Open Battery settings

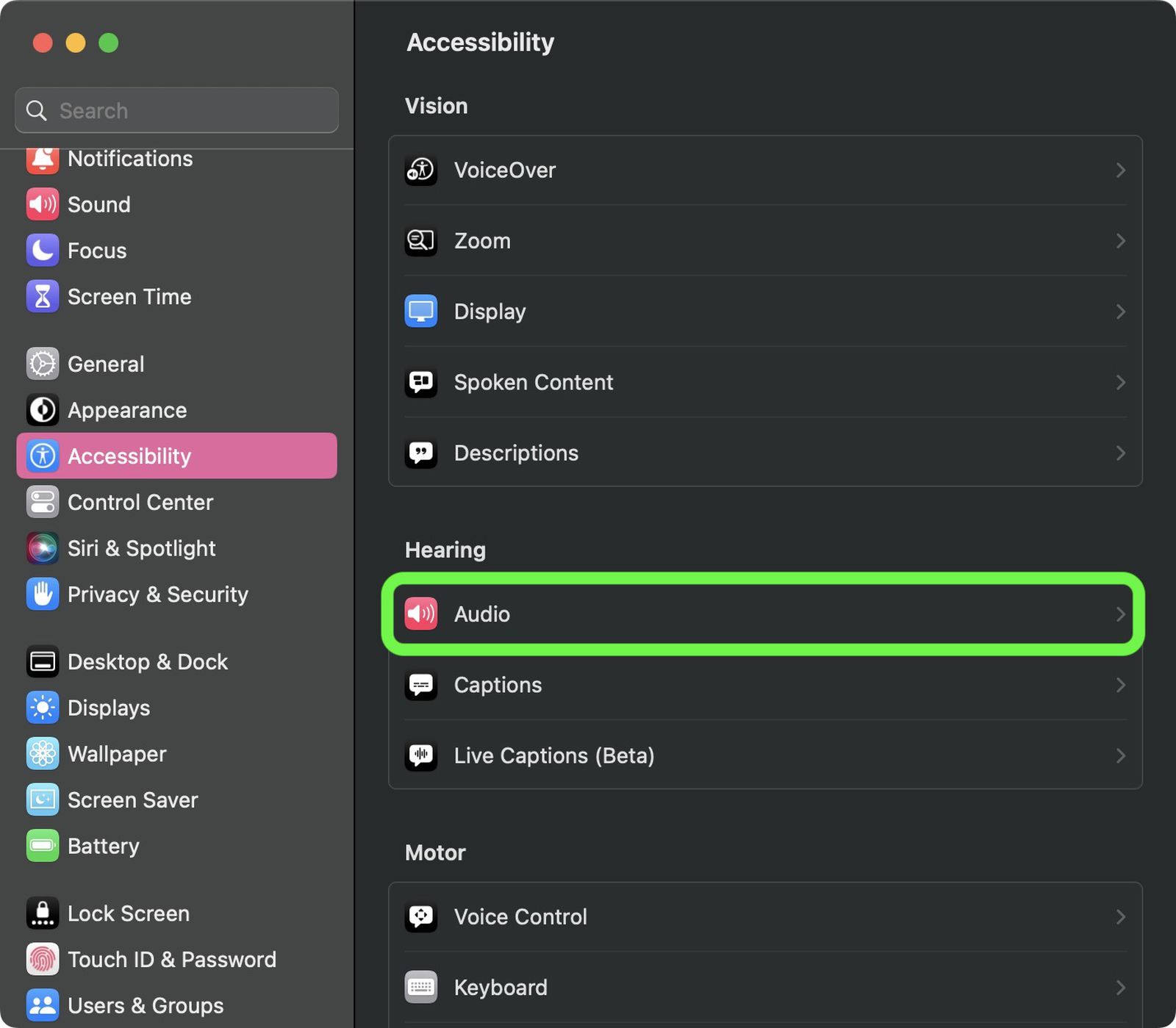click(x=104, y=846)
